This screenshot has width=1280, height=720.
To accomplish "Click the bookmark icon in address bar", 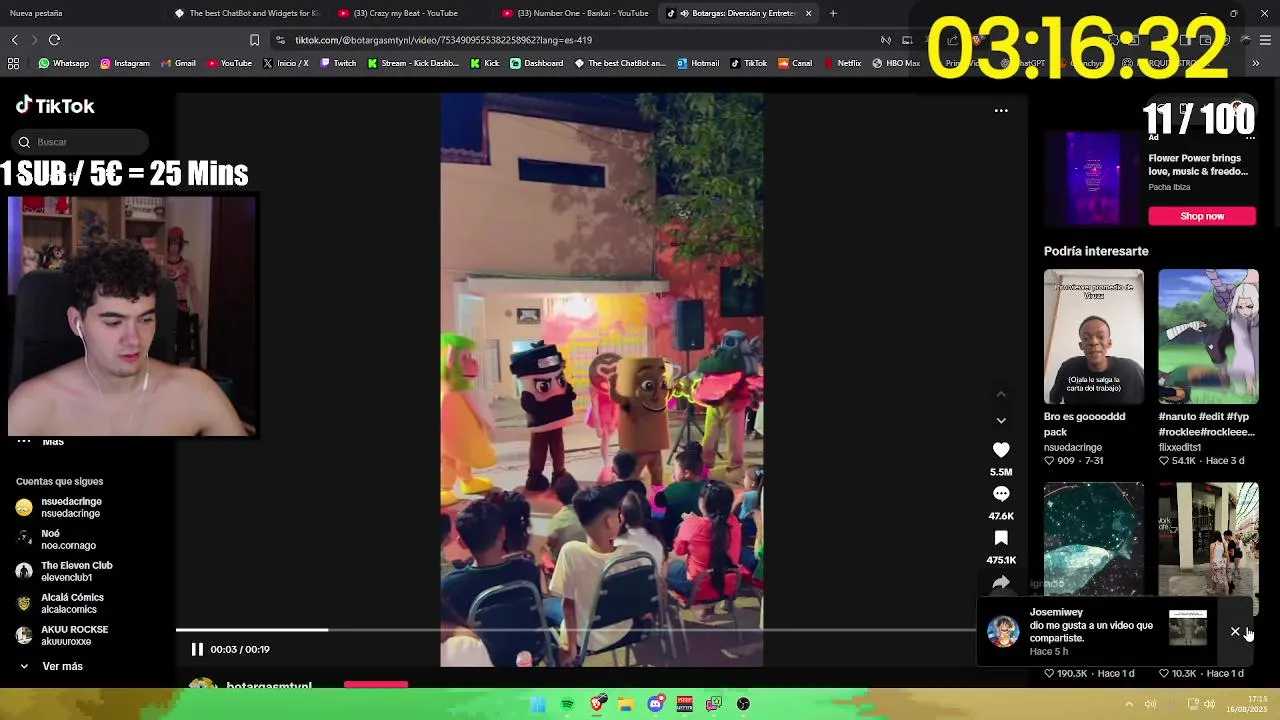I will 254,40.
